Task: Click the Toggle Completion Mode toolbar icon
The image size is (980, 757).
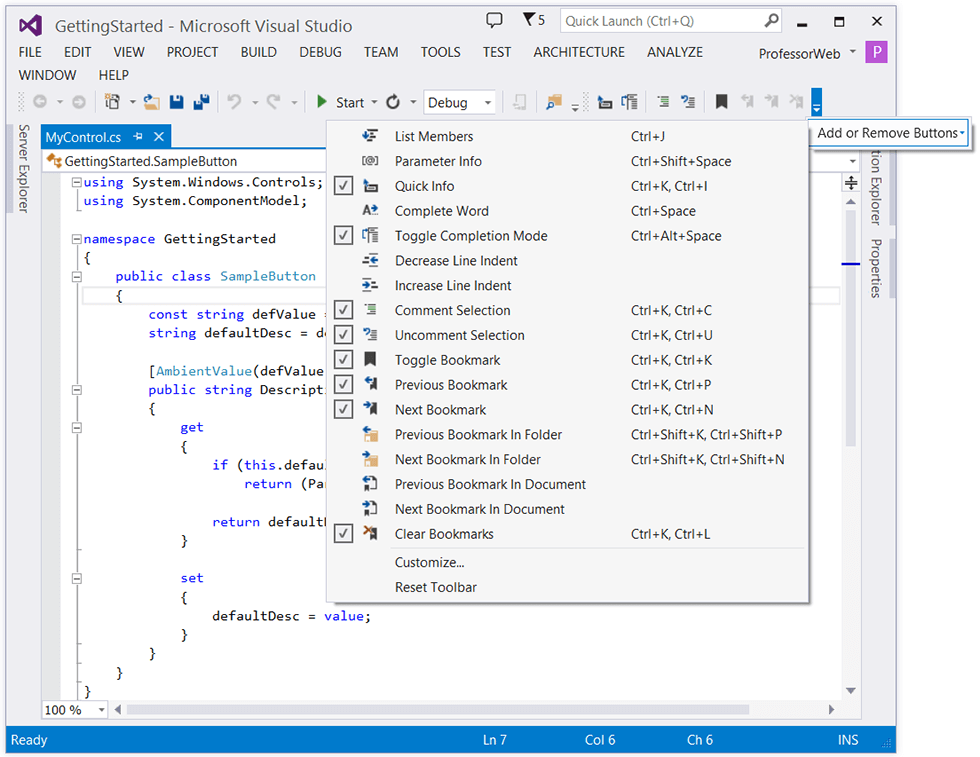Action: pos(629,101)
